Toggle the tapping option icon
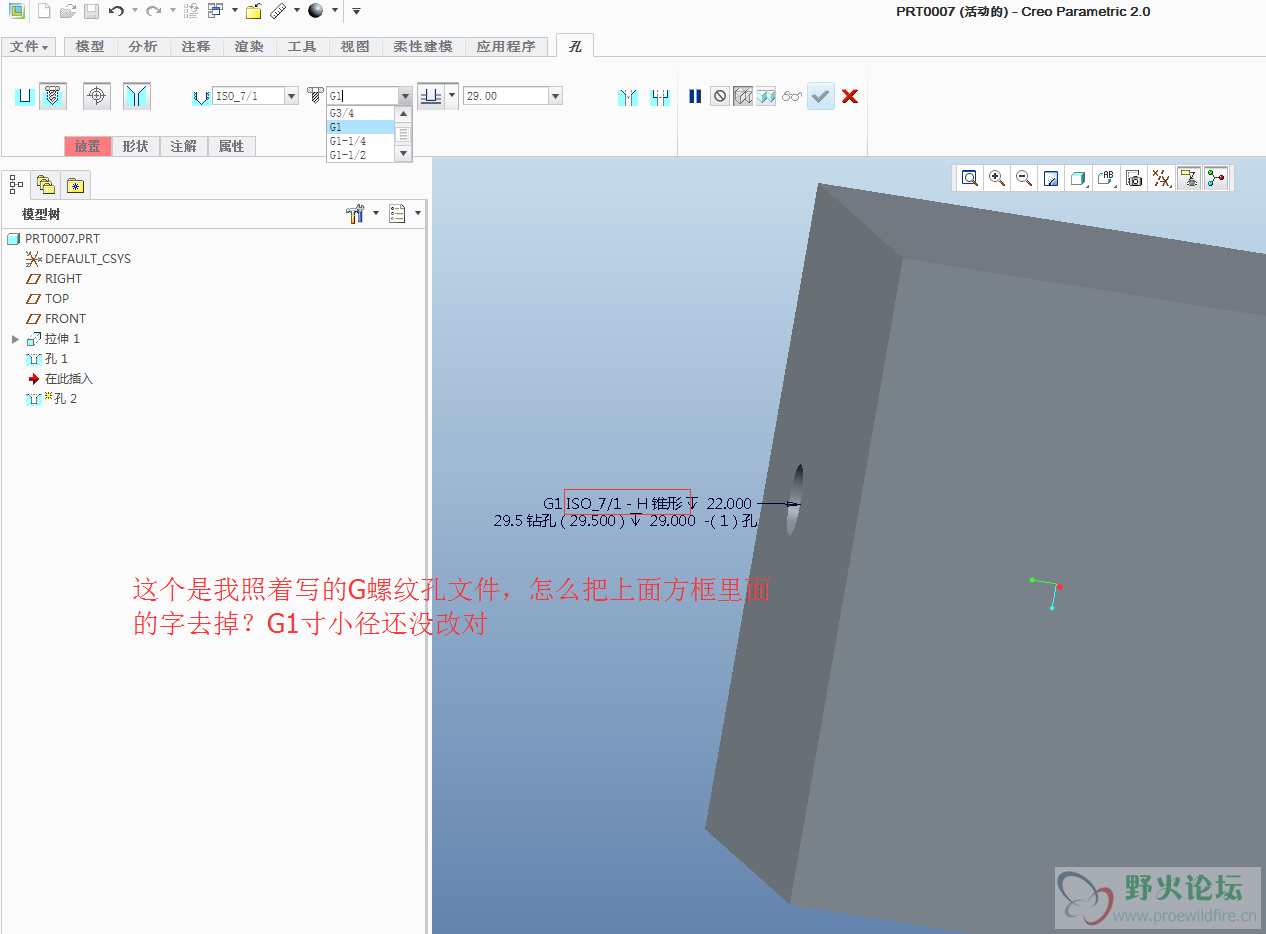1266x934 pixels. point(97,96)
